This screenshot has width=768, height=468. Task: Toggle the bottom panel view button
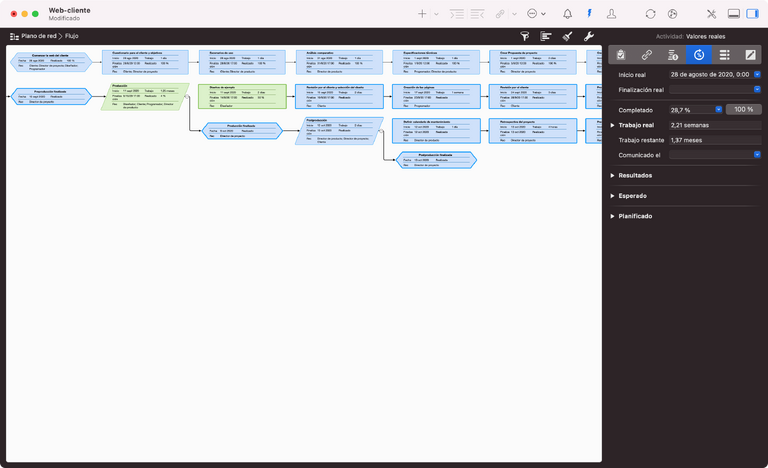pos(733,14)
